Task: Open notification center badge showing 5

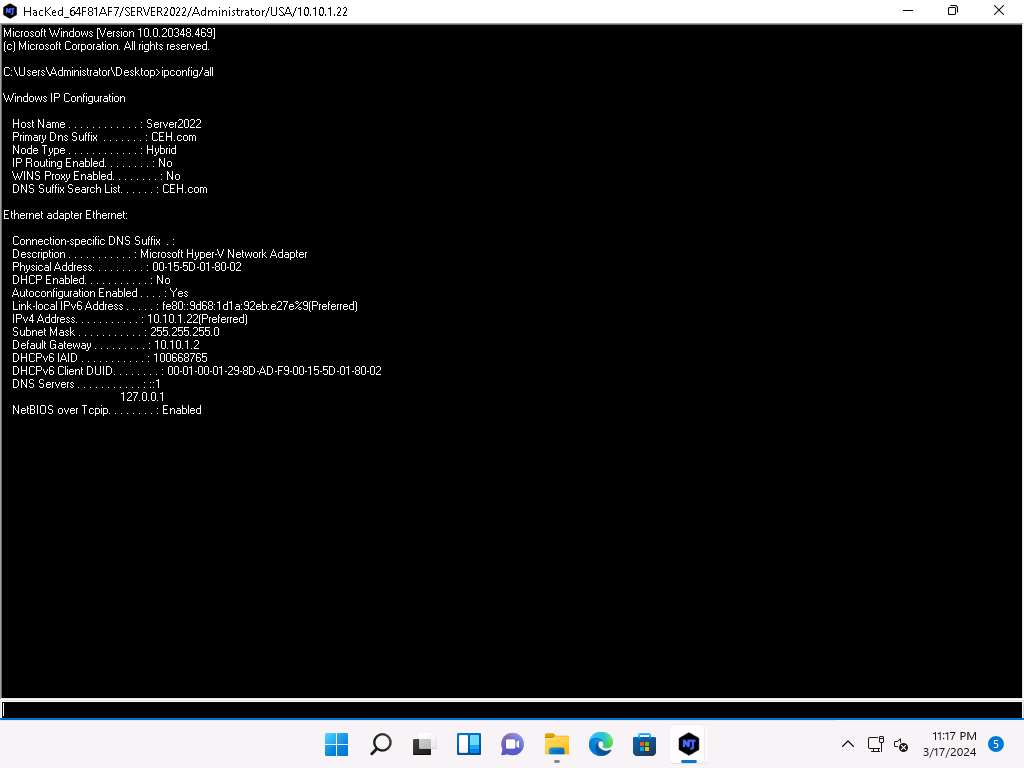Action: [996, 743]
